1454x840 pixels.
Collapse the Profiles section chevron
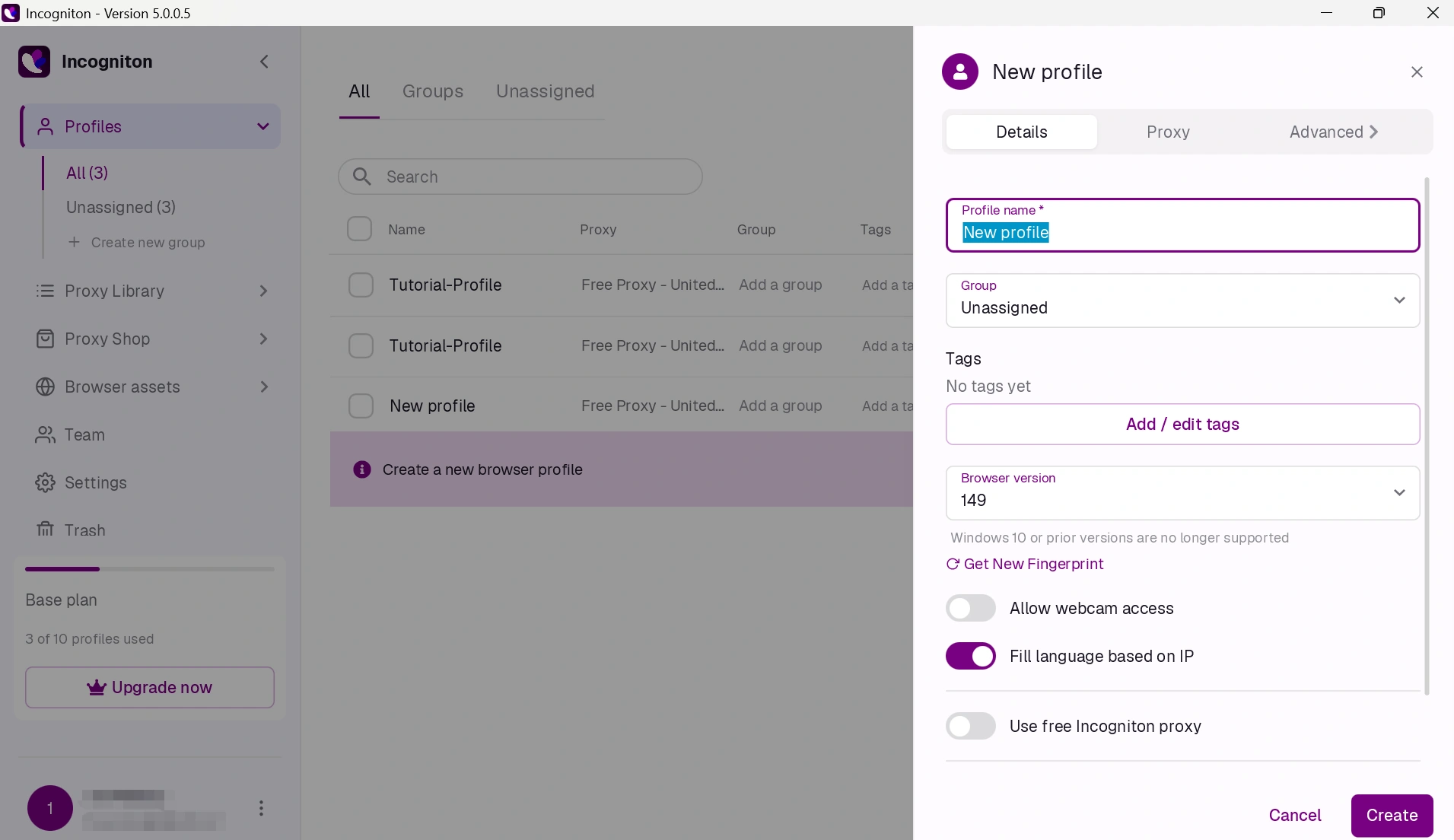[263, 126]
